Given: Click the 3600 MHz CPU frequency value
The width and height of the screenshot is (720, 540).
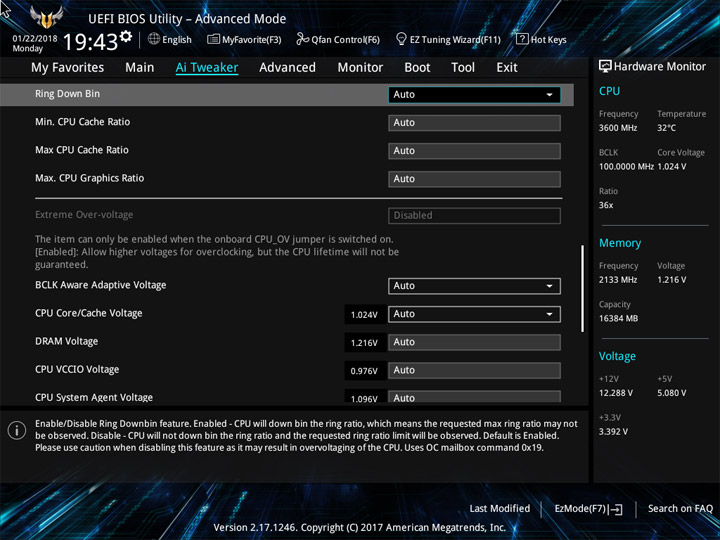Looking at the screenshot, I should pos(618,128).
